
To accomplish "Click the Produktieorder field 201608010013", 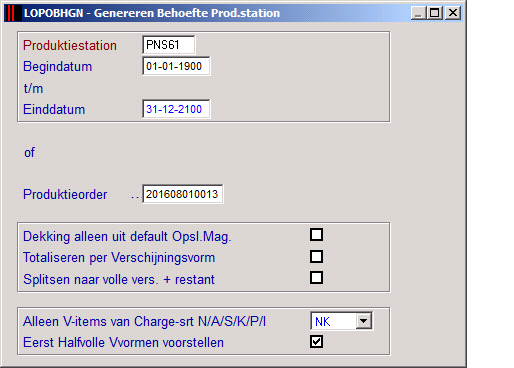I will [x=183, y=194].
